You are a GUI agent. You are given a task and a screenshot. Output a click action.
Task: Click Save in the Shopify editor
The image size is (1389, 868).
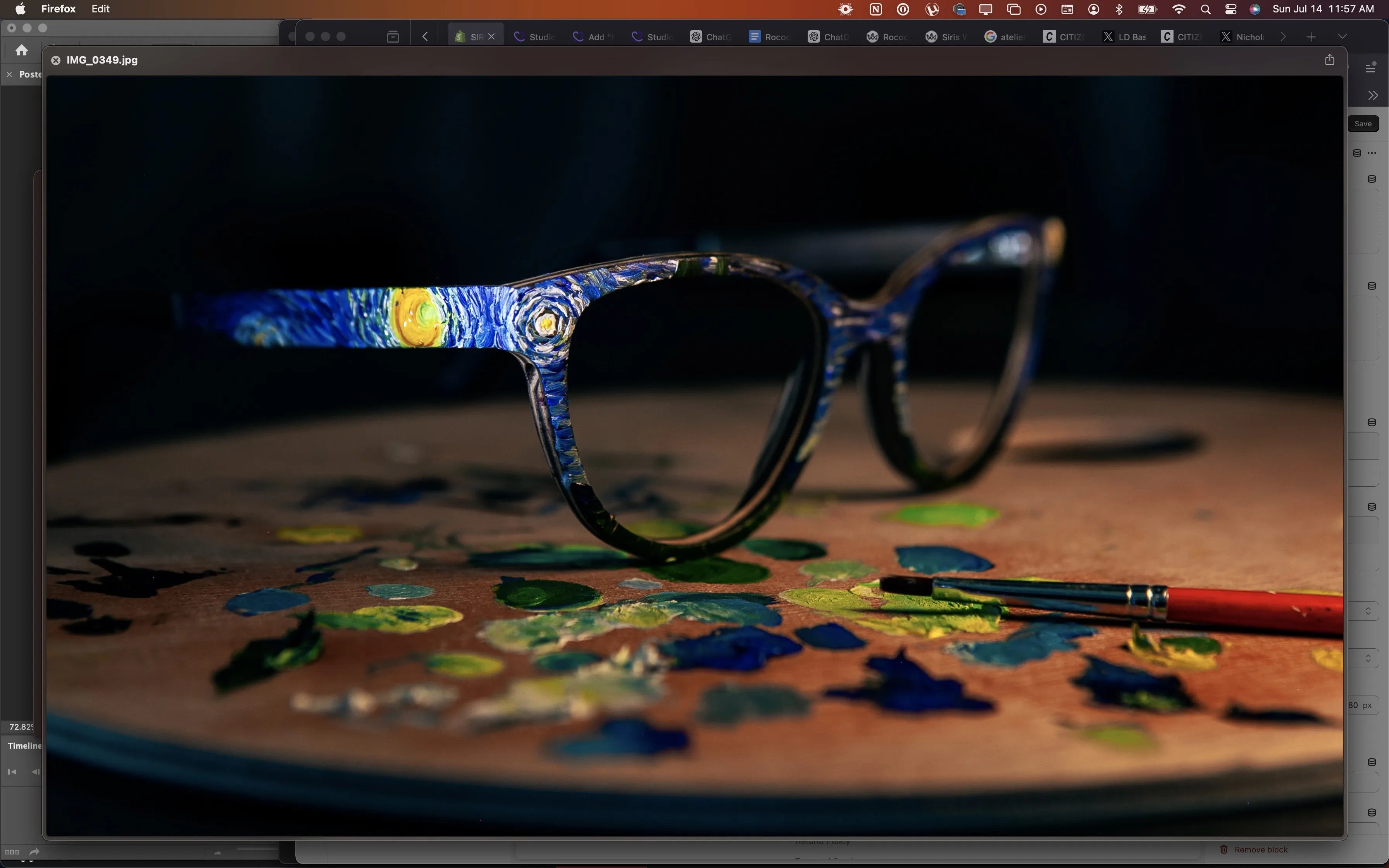(x=1363, y=124)
